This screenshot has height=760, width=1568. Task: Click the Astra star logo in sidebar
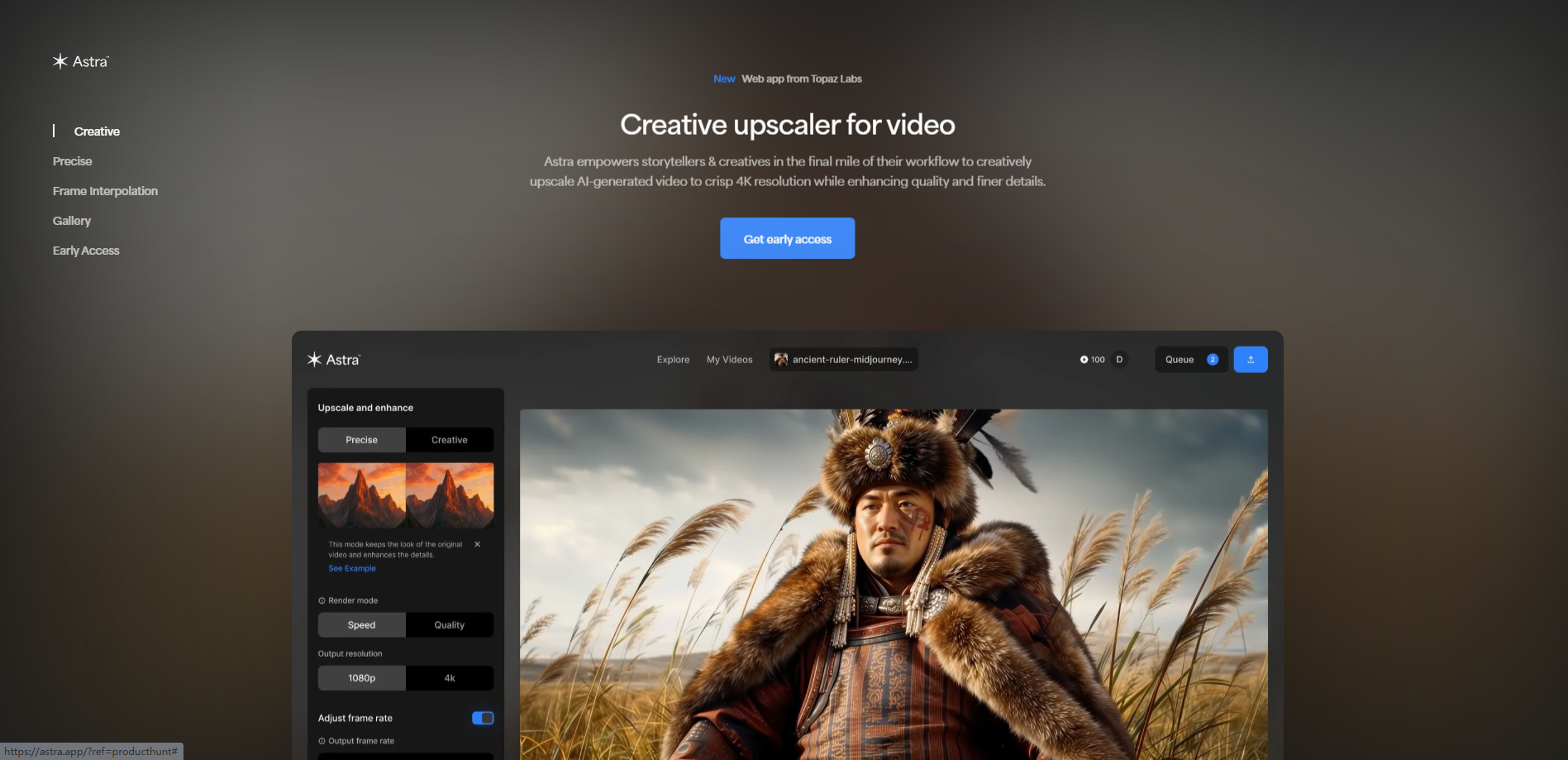60,61
